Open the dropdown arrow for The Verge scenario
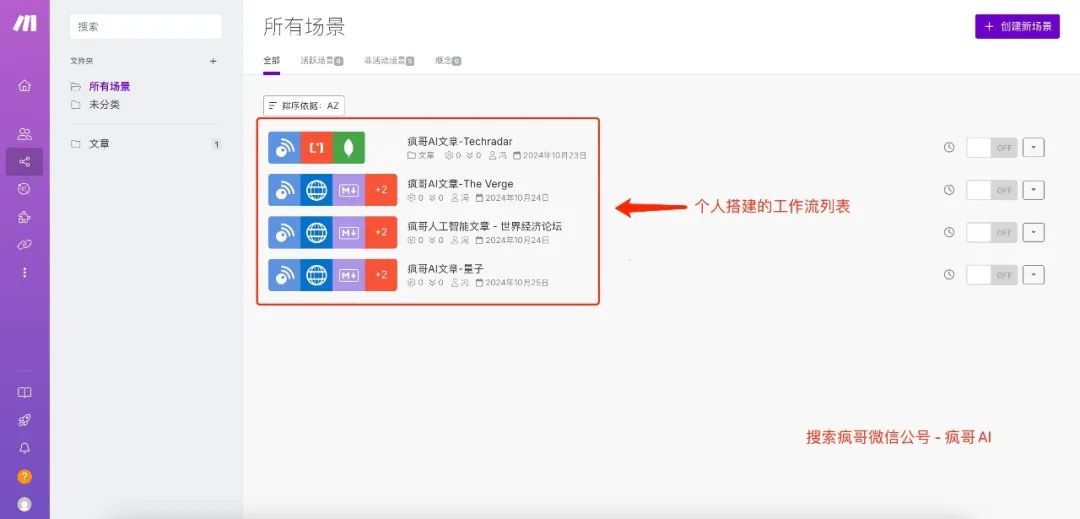This screenshot has width=1080, height=519. (1034, 190)
